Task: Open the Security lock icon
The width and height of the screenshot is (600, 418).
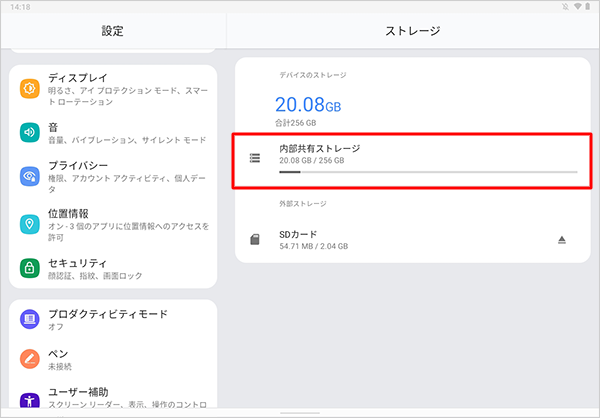Action: (29, 268)
